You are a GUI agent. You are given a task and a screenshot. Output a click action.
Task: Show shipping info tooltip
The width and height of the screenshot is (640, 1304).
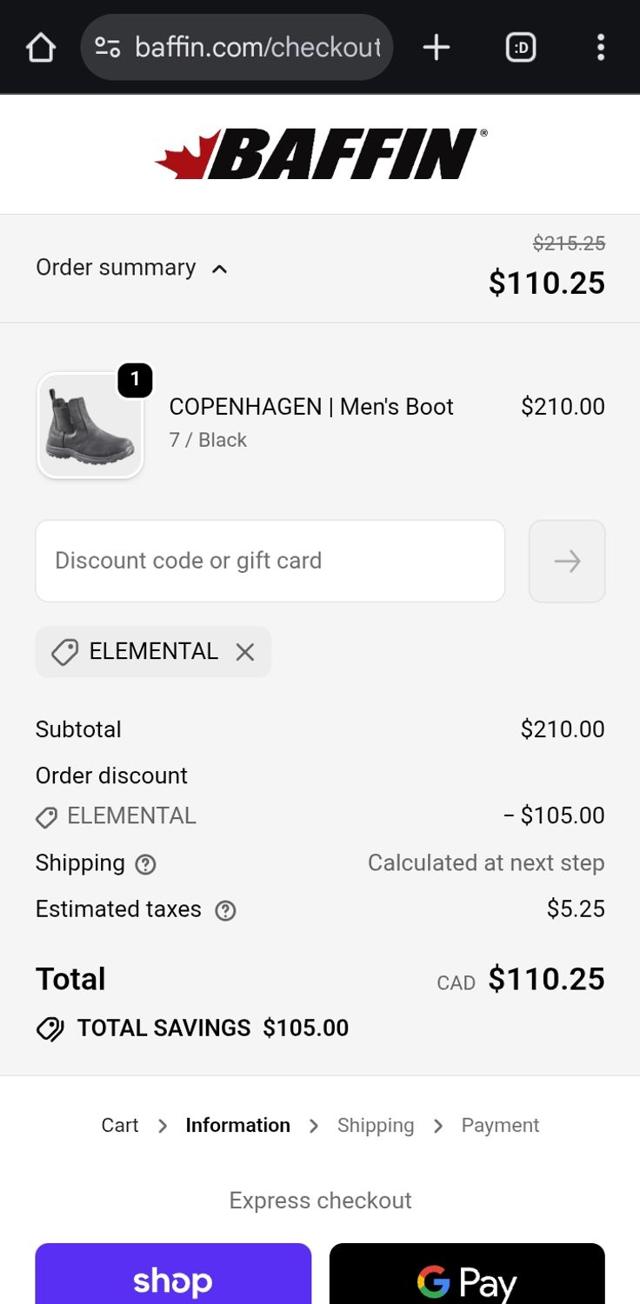coord(145,864)
